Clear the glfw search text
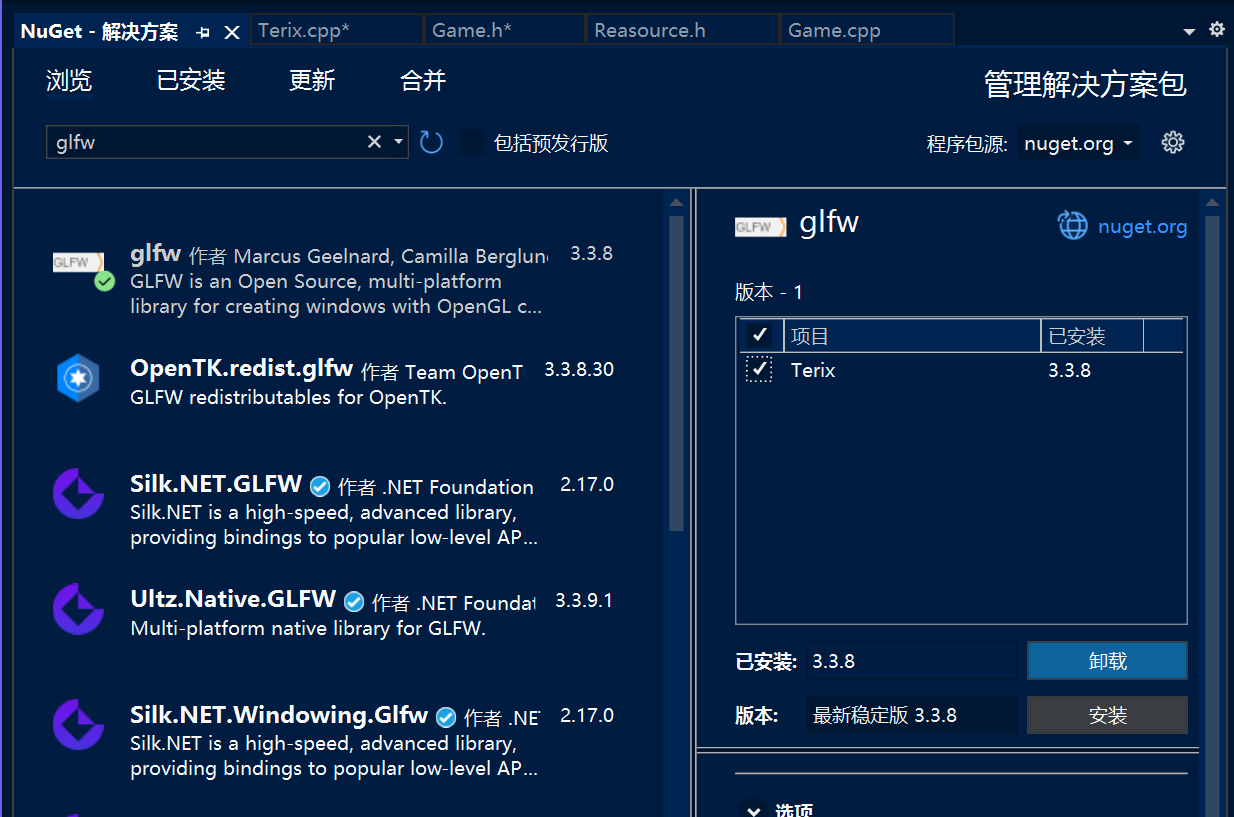The height and width of the screenshot is (817, 1234). click(x=374, y=142)
